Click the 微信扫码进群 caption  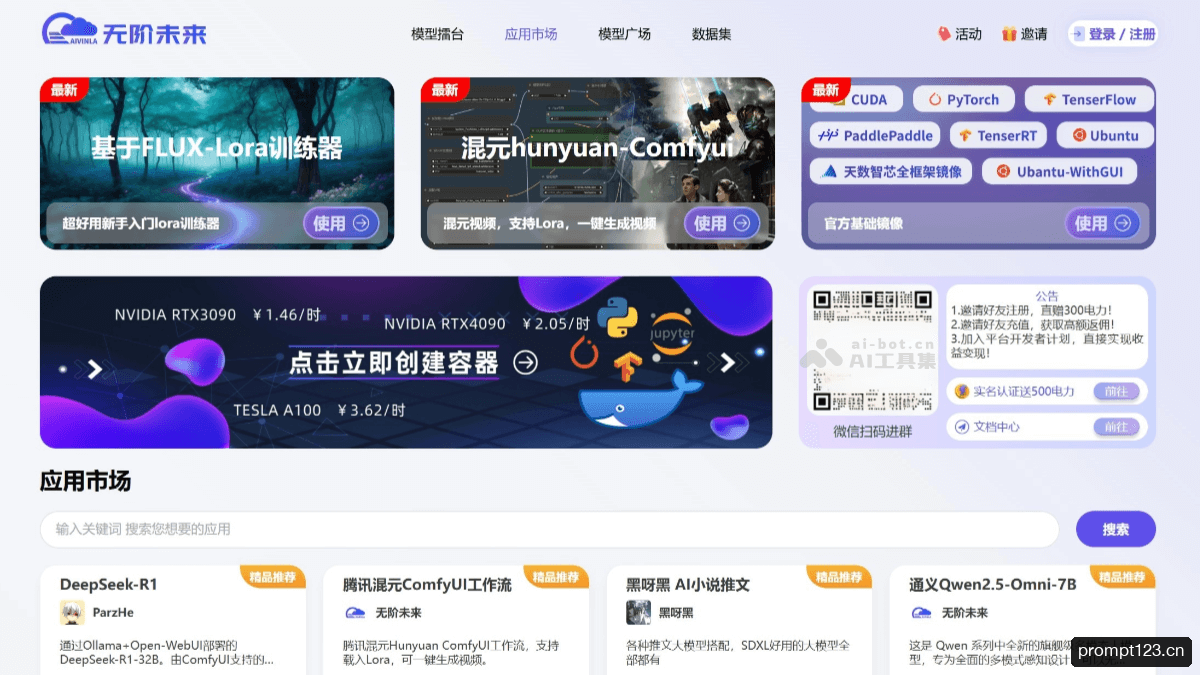click(x=873, y=431)
